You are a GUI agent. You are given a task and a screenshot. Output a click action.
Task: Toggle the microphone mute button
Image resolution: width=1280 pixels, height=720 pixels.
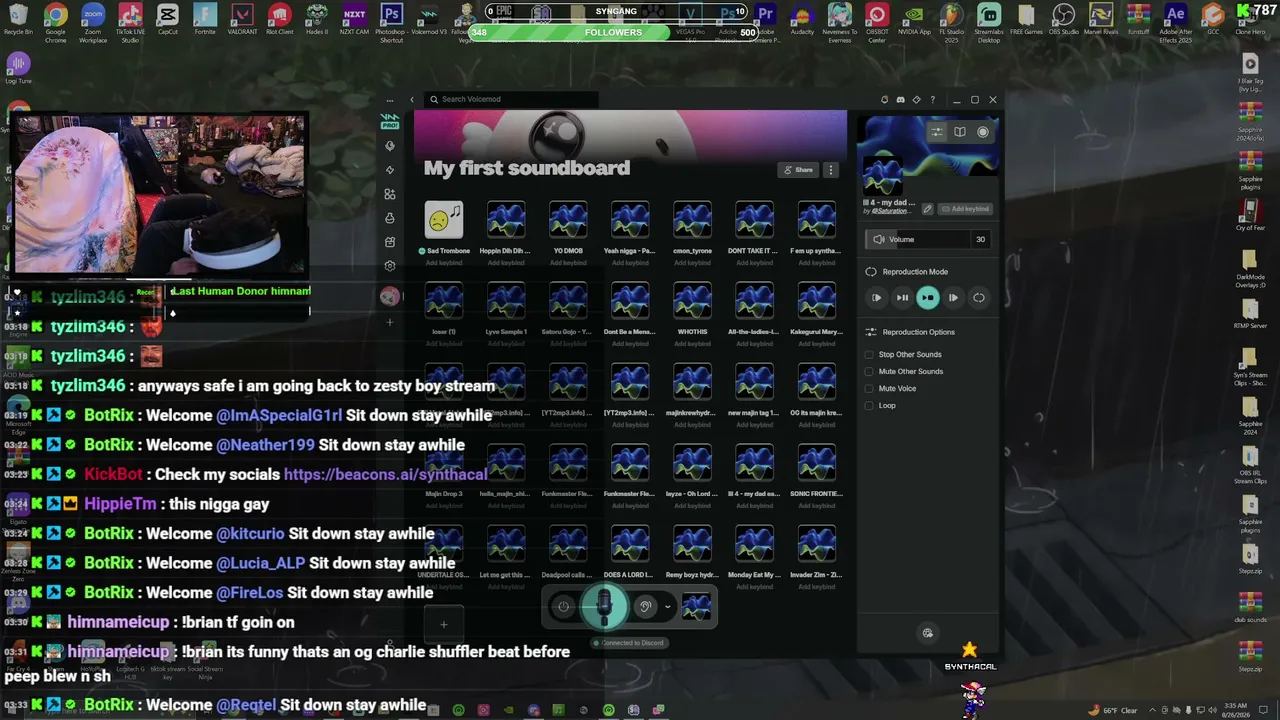pyautogui.click(x=604, y=606)
